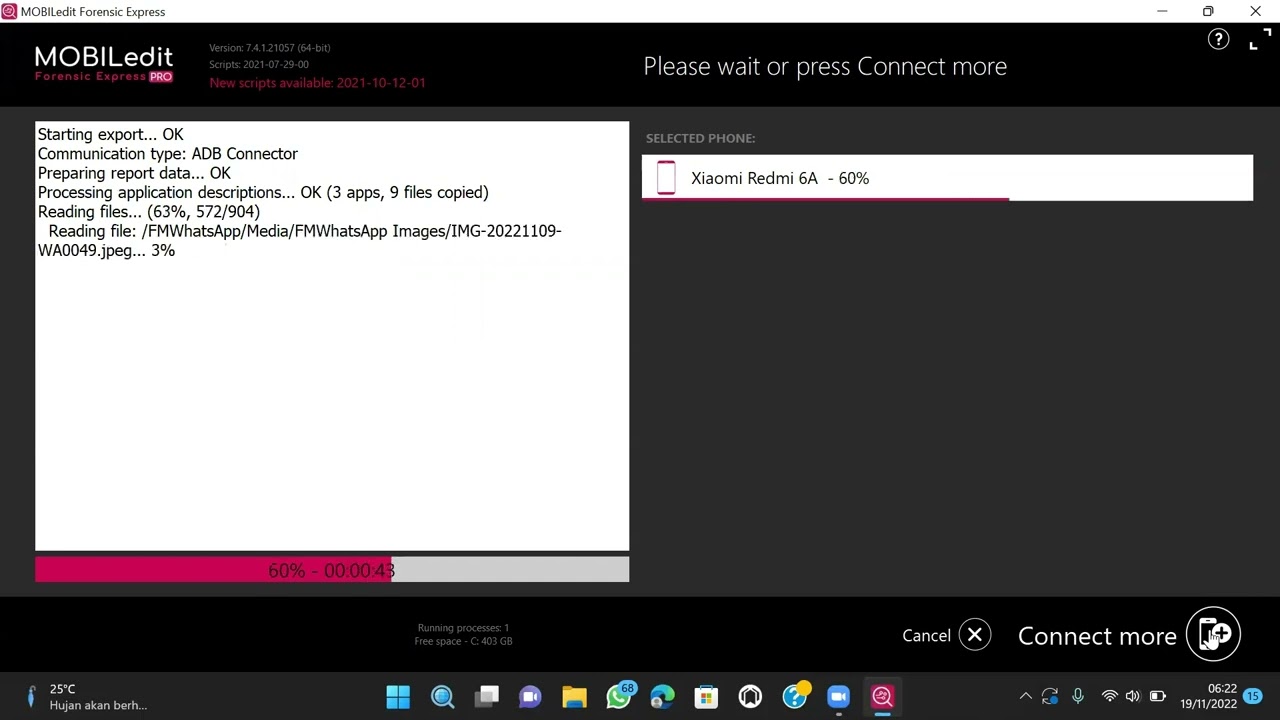Screen dimensions: 1280x720
Task: Click the MOBILedit Forensic Express PRO logo
Action: 104,64
